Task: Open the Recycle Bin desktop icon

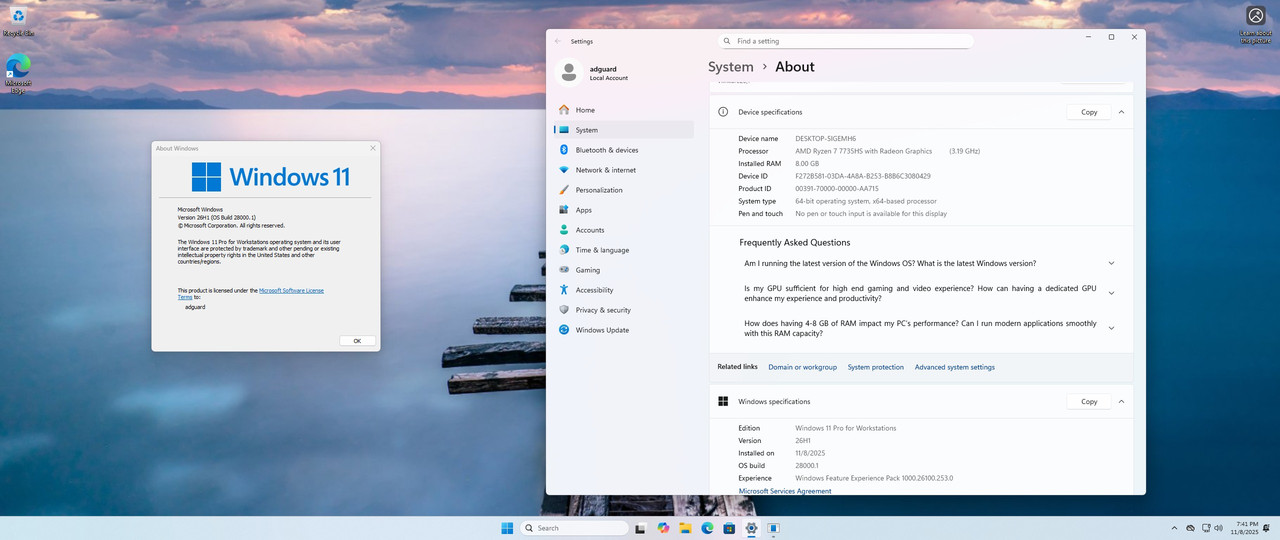Action: 18,20
